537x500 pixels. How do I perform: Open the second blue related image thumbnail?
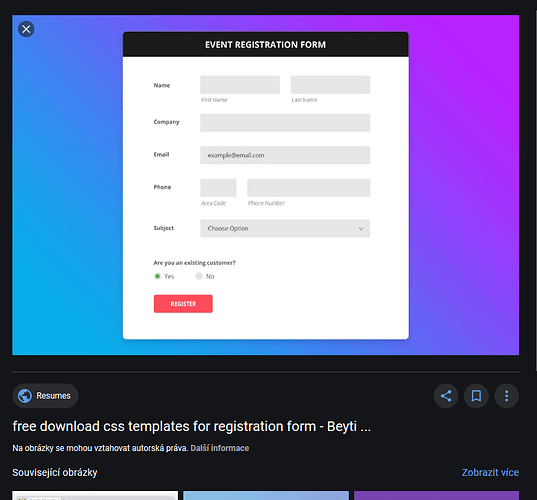coord(266,495)
